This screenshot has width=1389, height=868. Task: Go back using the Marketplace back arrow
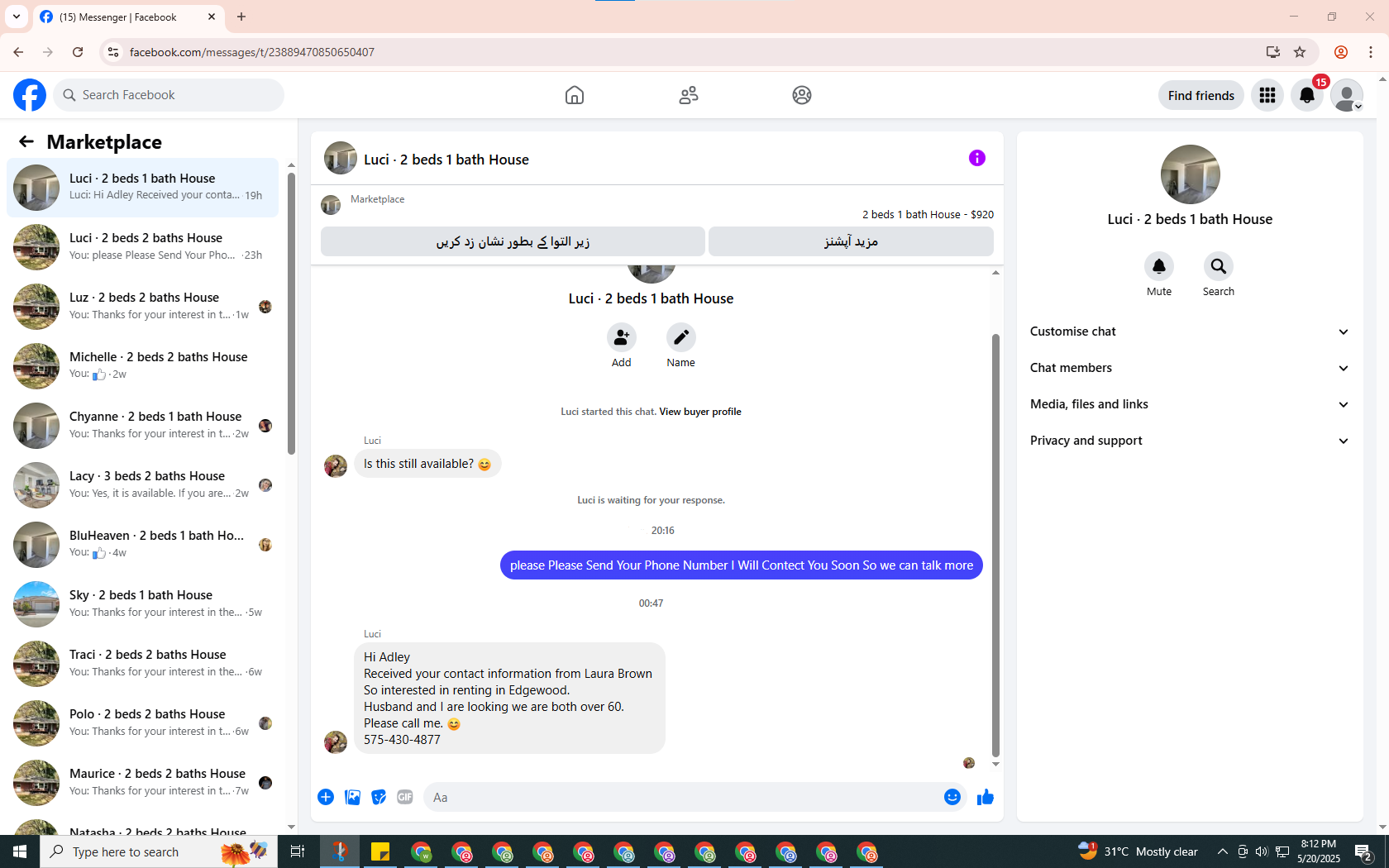coord(26,141)
